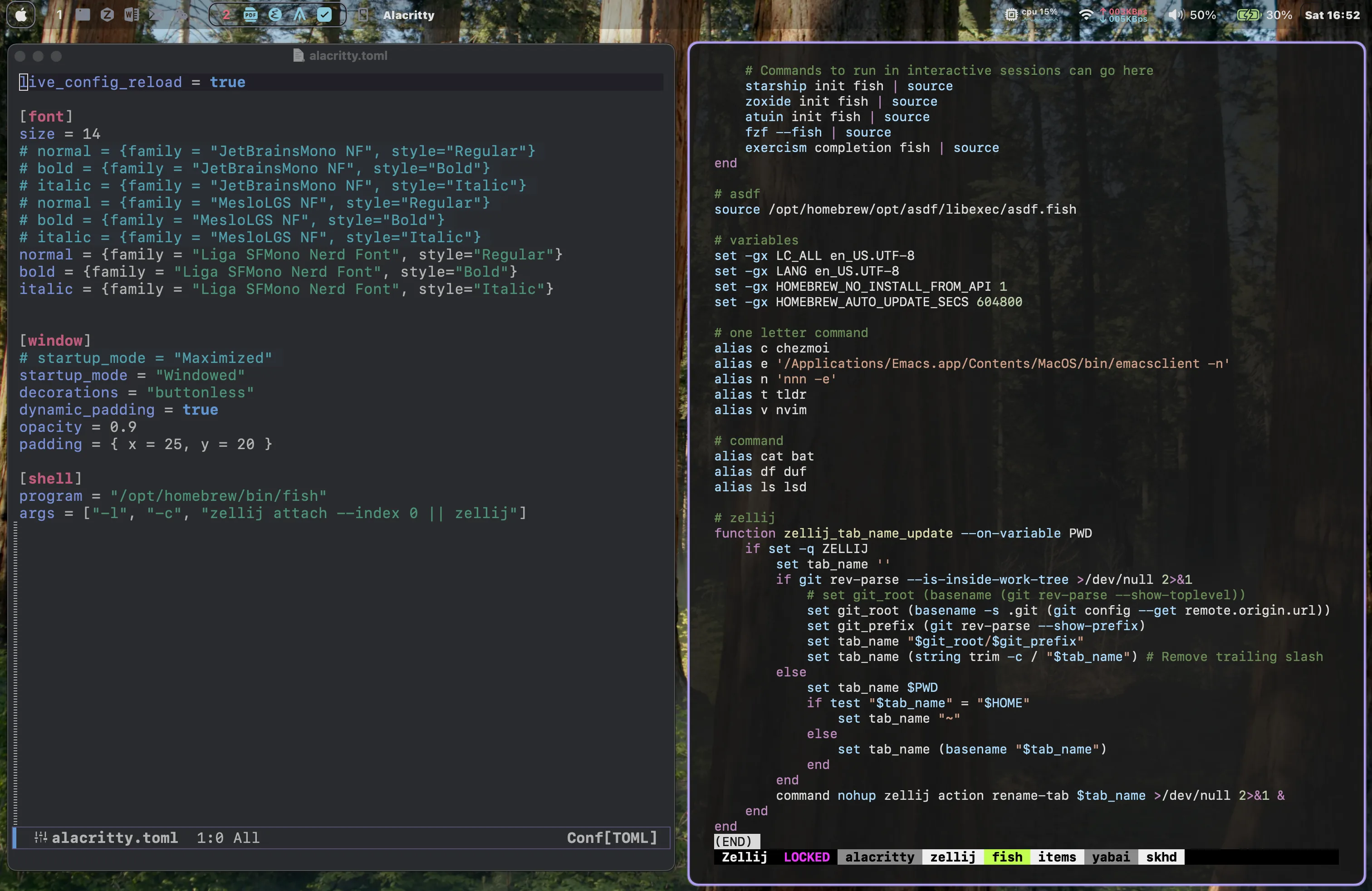The image size is (1372, 891).
Task: Click the speaker volume icon
Action: pyautogui.click(x=1176, y=15)
